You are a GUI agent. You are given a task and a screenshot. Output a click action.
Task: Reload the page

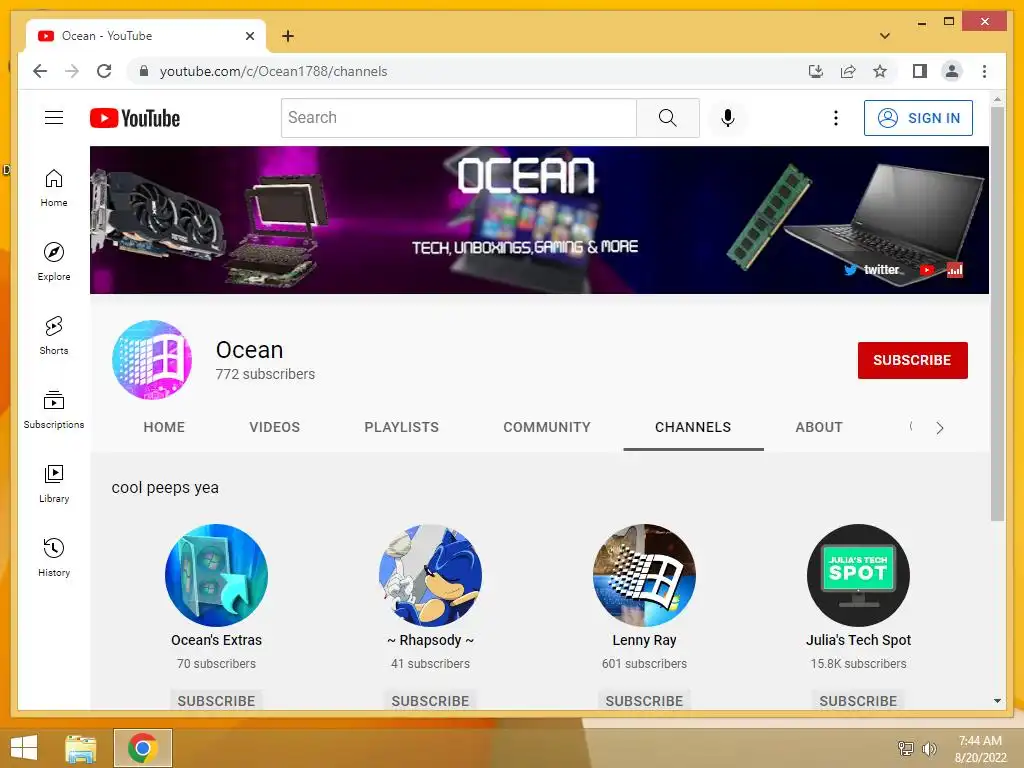[x=104, y=71]
